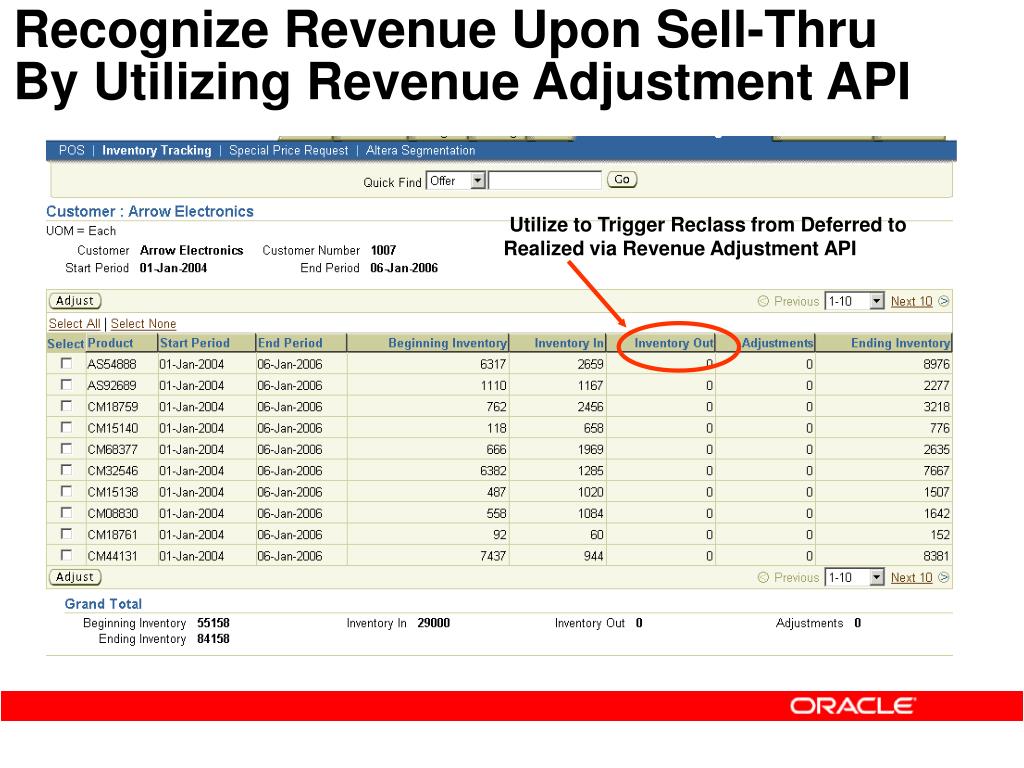Check the box for product CM32546
1024x768 pixels.
[66, 470]
